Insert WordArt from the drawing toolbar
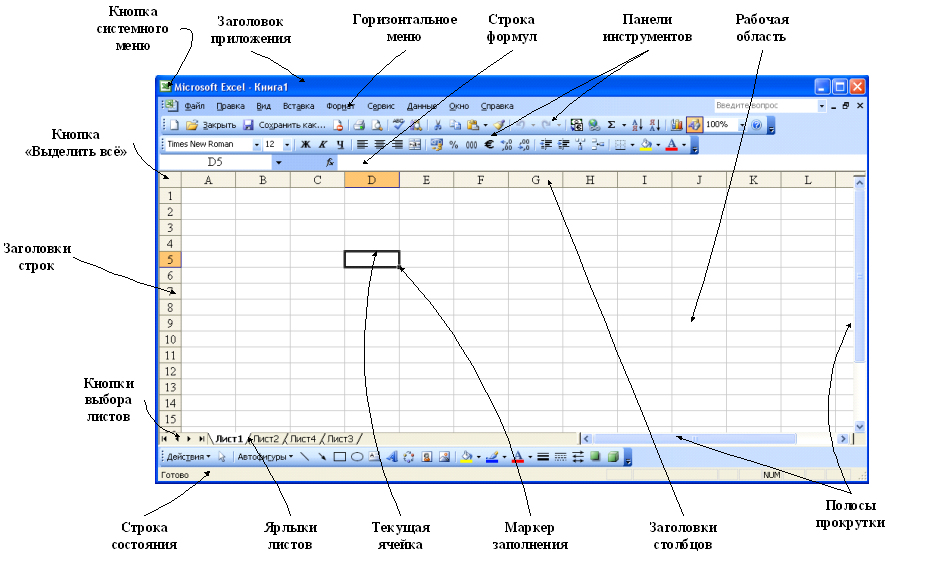 (x=392, y=457)
